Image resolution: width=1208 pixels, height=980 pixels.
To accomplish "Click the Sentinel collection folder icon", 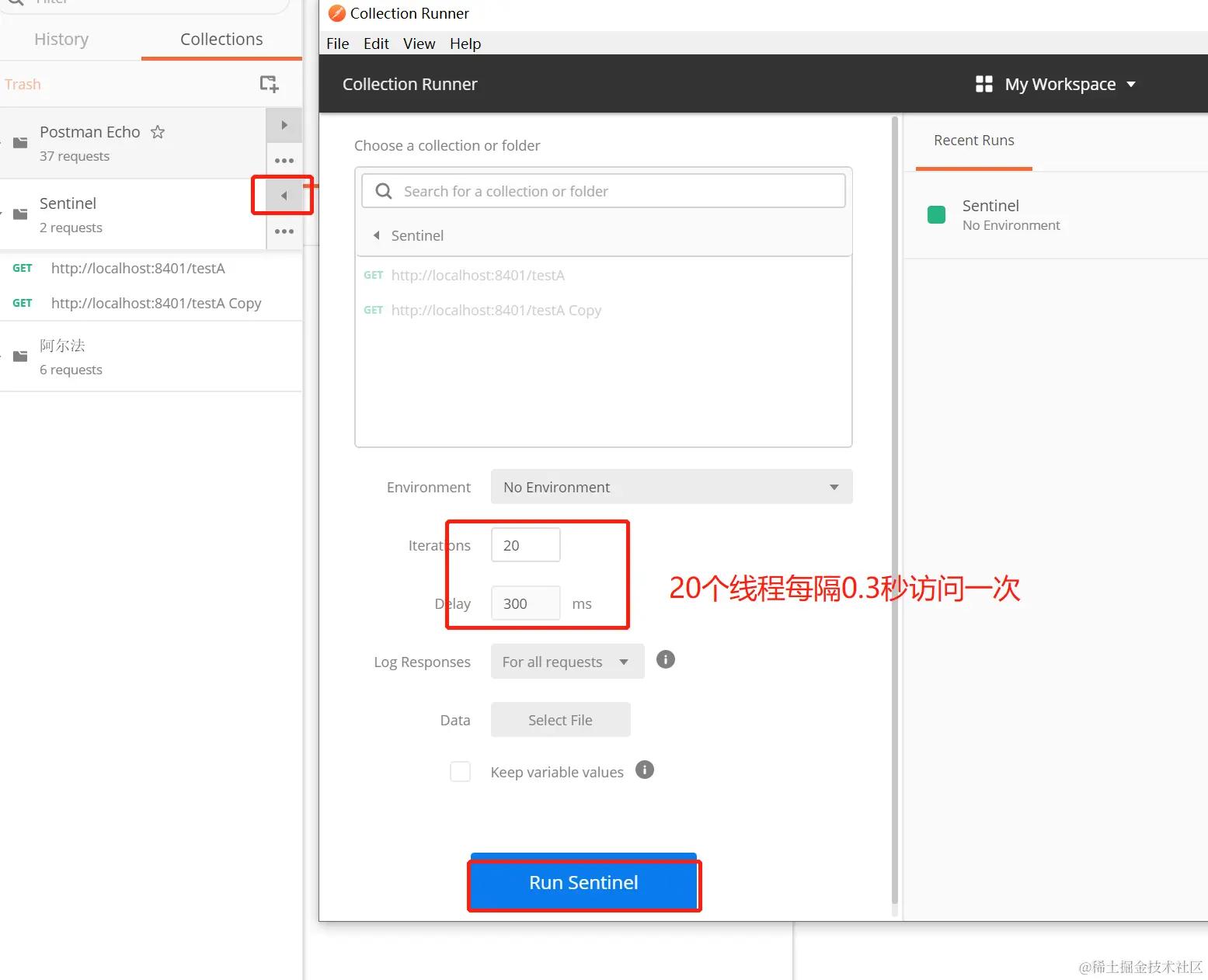I will point(20,214).
